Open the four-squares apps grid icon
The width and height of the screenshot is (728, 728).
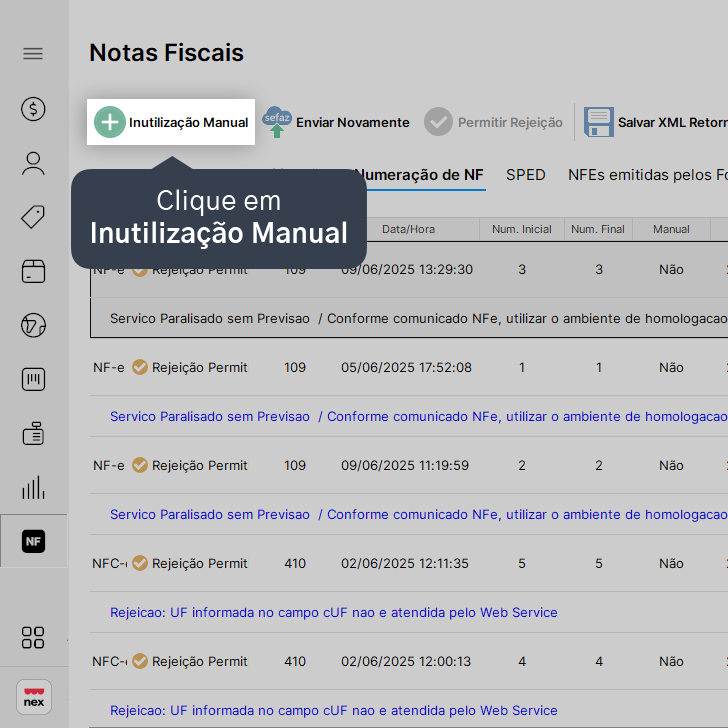33,637
